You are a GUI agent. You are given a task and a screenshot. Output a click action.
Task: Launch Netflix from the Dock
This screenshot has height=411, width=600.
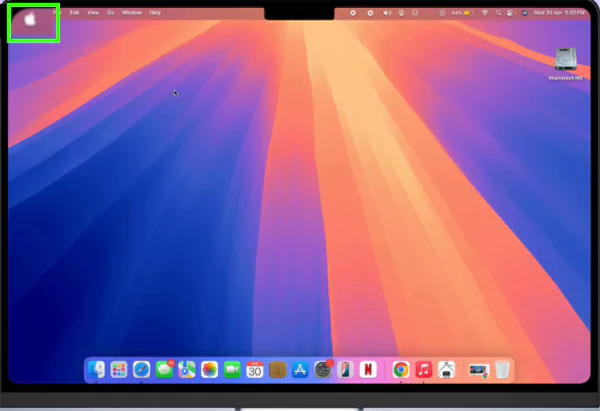tap(368, 370)
